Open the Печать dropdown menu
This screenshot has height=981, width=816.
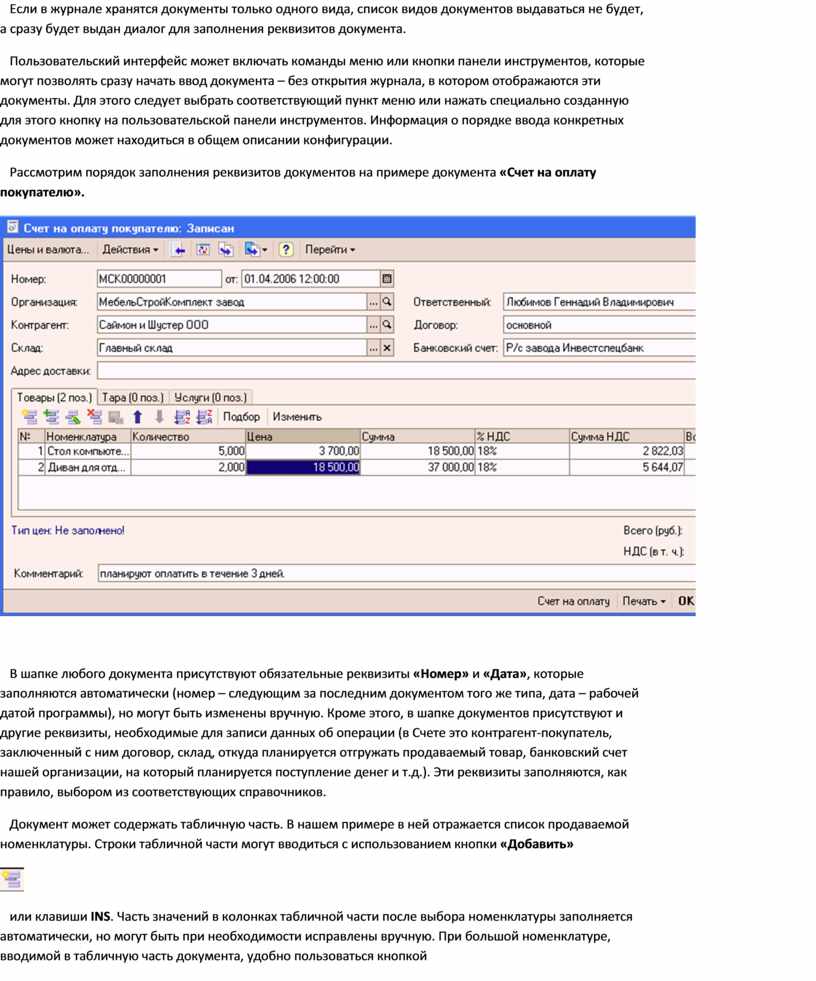(x=643, y=601)
